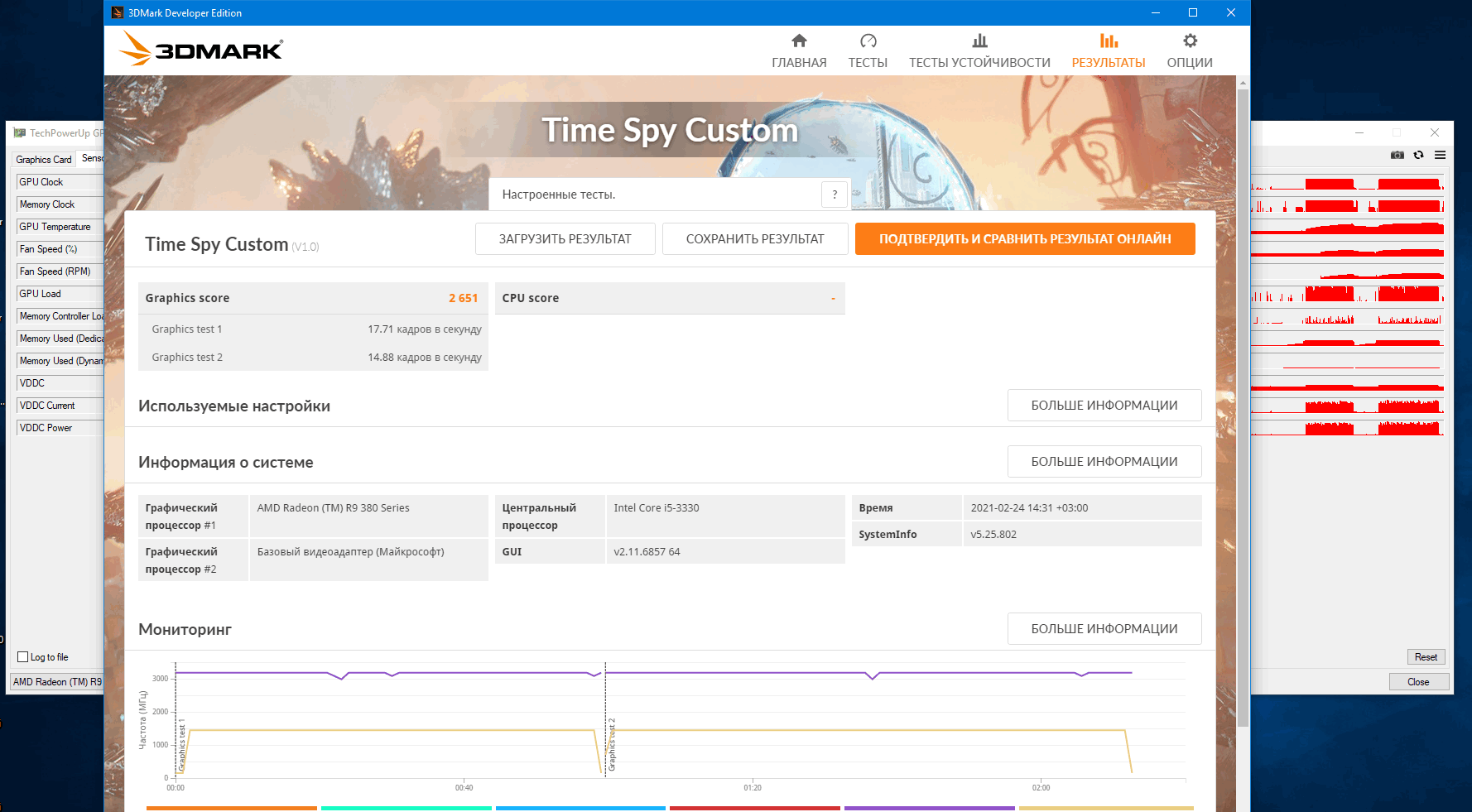The width and height of the screenshot is (1472, 812).
Task: Maximize the 3DMark window
Action: click(1193, 12)
